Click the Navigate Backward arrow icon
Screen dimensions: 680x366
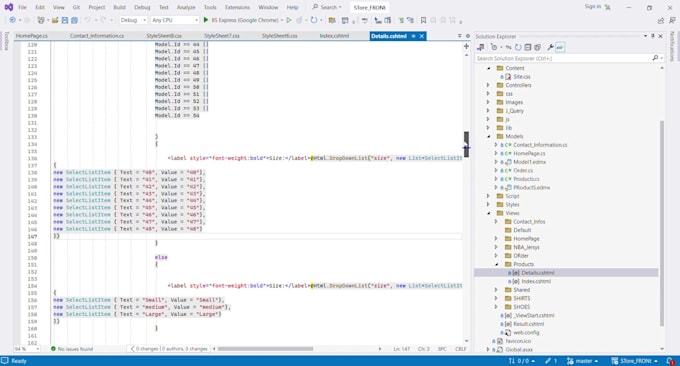point(13,20)
